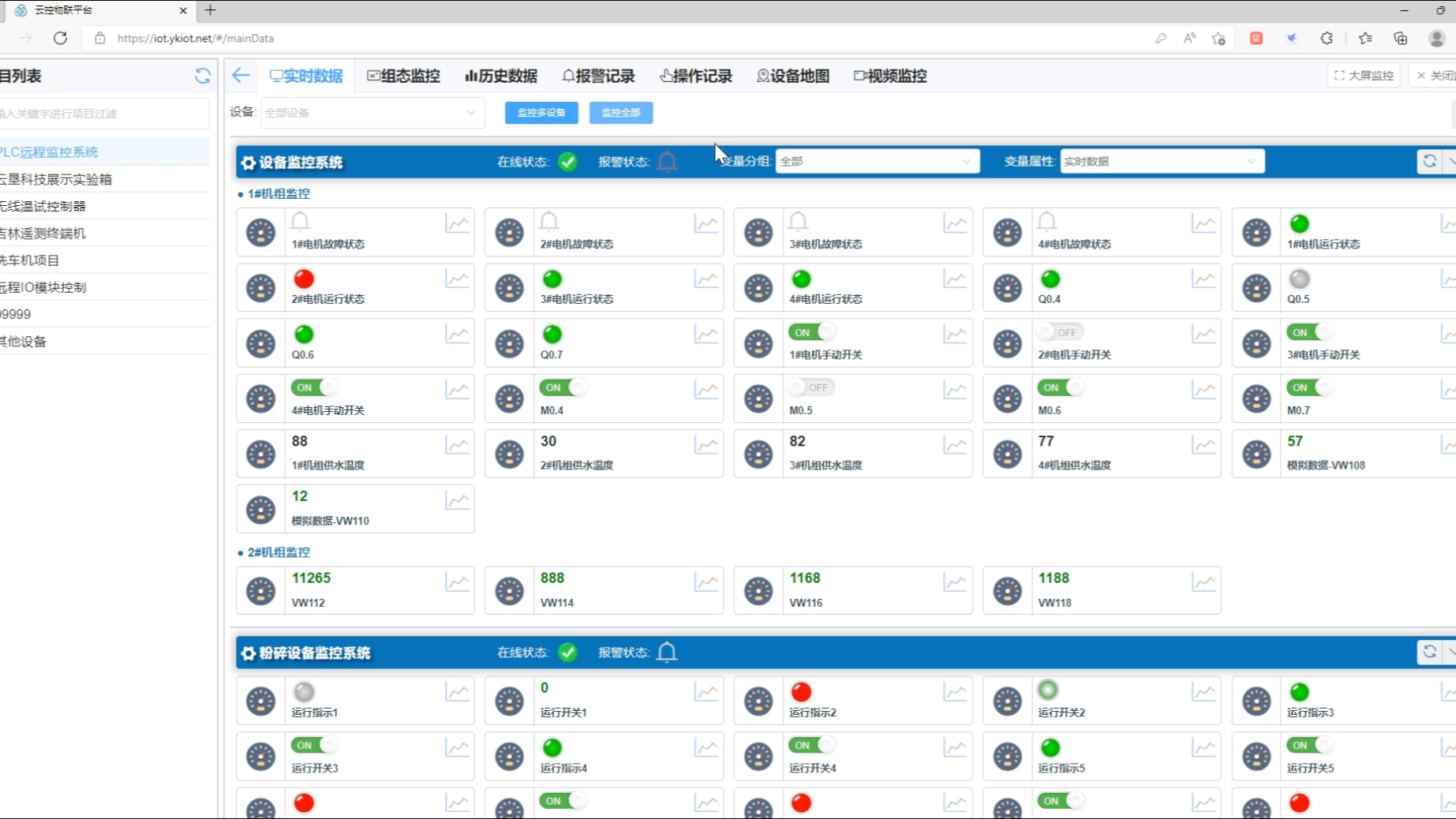Open trend chart for 运行开关4
This screenshot has height=819, width=1456.
click(x=955, y=747)
